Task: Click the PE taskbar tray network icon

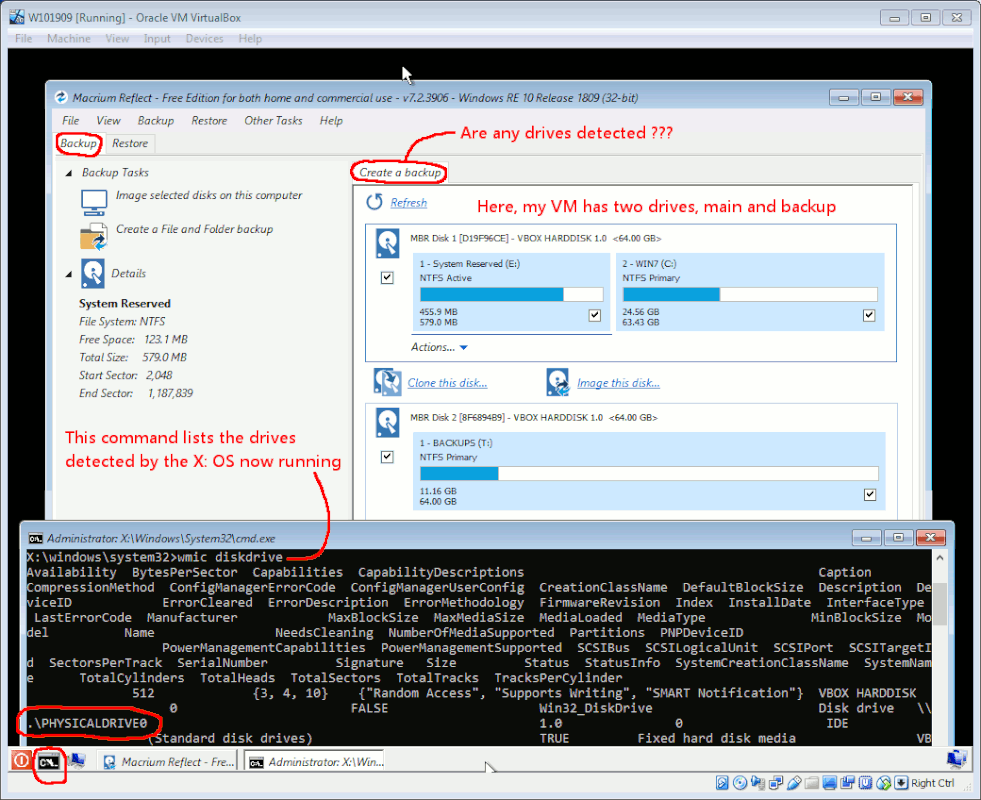Action: (956, 759)
